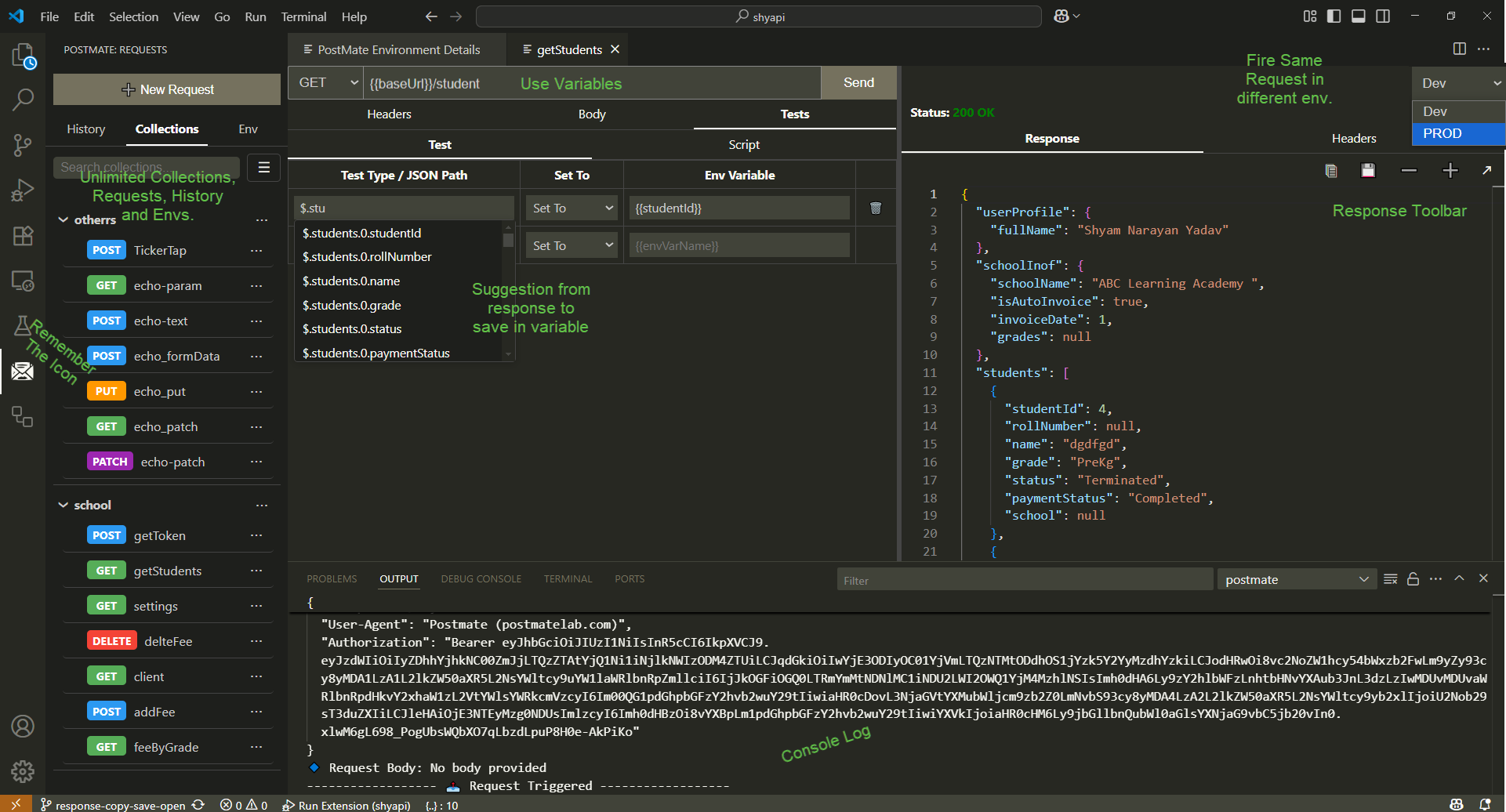Open Accounts menu in activity bar
This screenshot has width=1506, height=812.
(x=23, y=727)
